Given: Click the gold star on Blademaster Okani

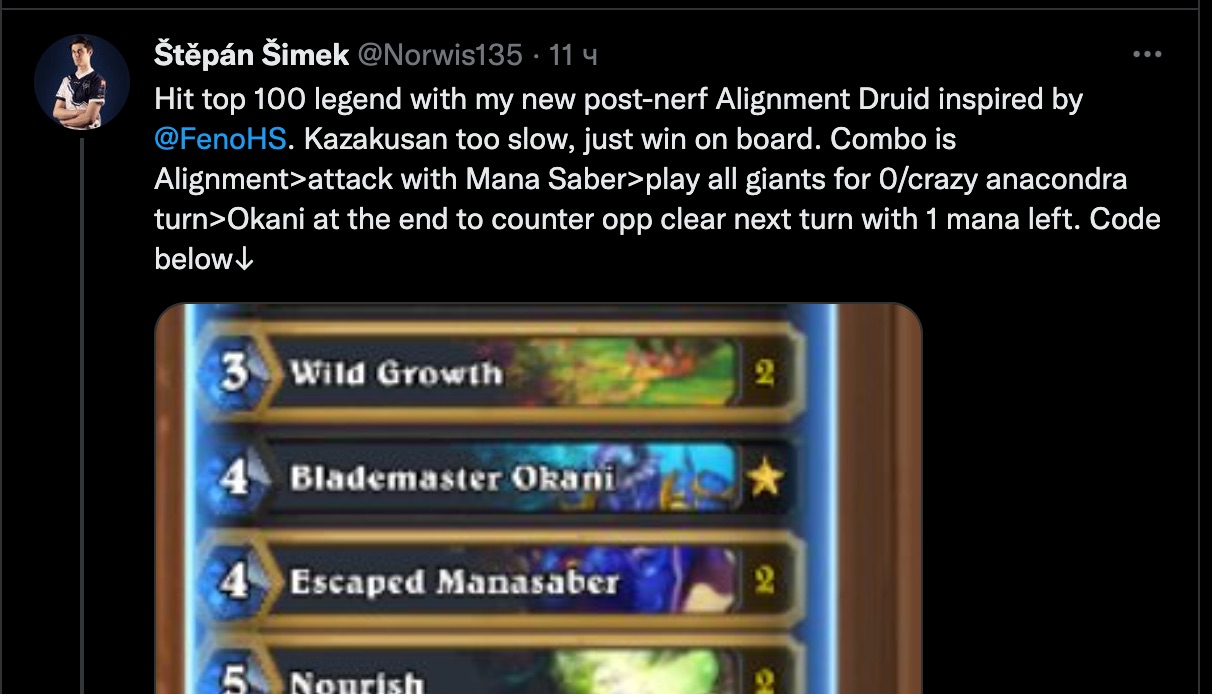Looking at the screenshot, I should tap(765, 478).
